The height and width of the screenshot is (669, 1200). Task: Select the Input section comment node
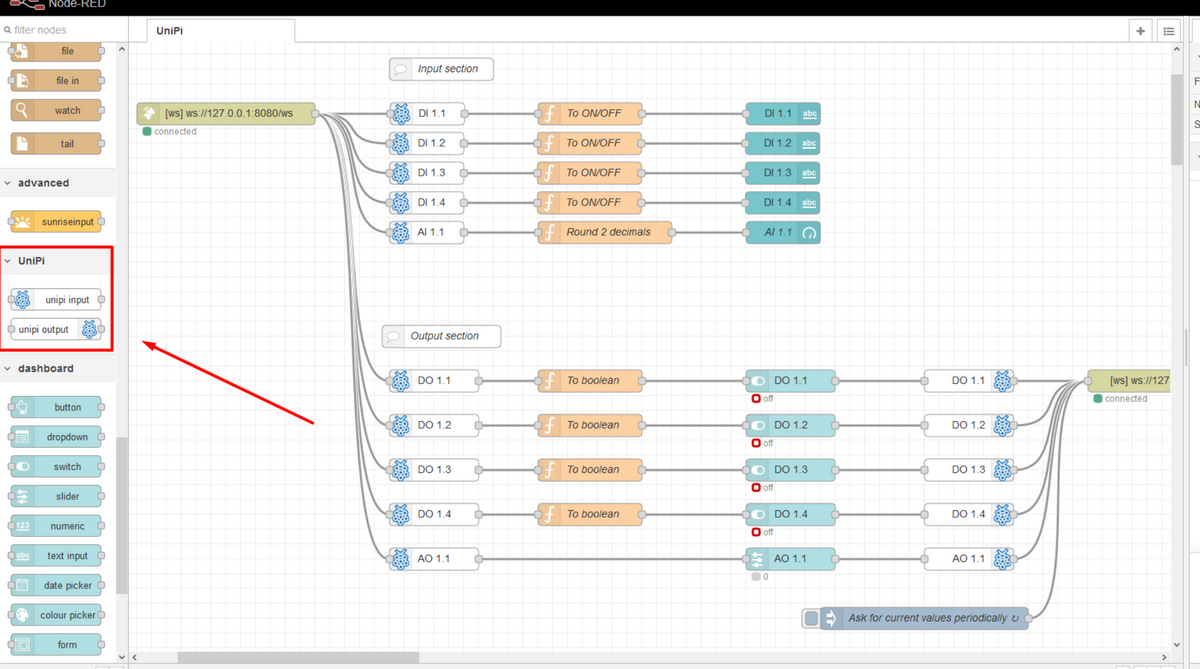441,69
